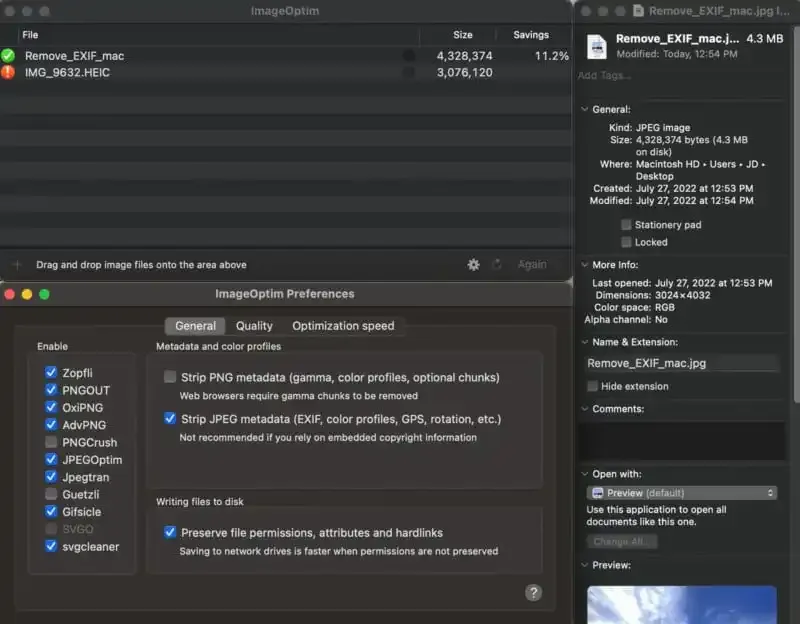The width and height of the screenshot is (800, 624).
Task: Open optimization settings via the gear icon
Action: pos(473,264)
